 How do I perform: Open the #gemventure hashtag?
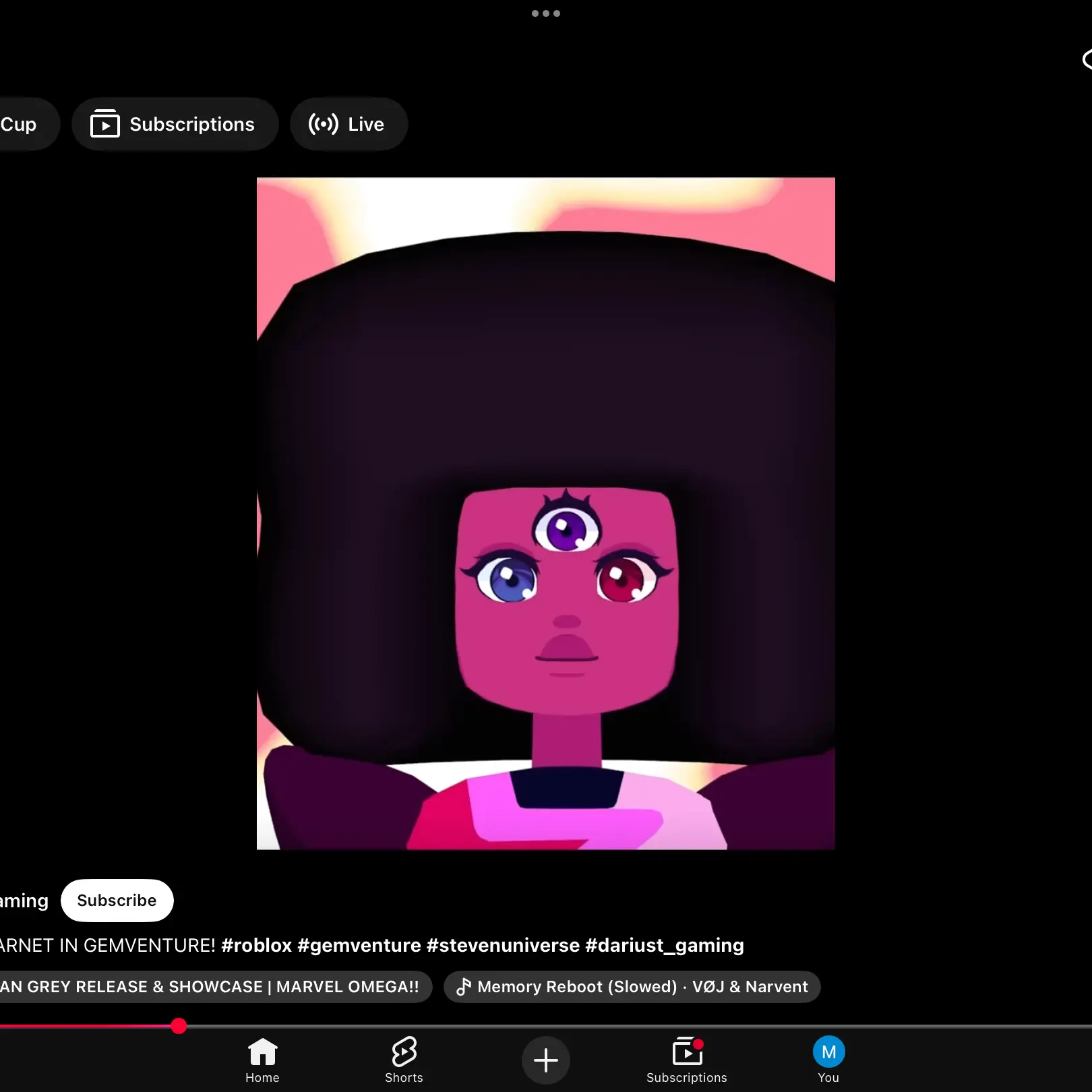click(359, 945)
